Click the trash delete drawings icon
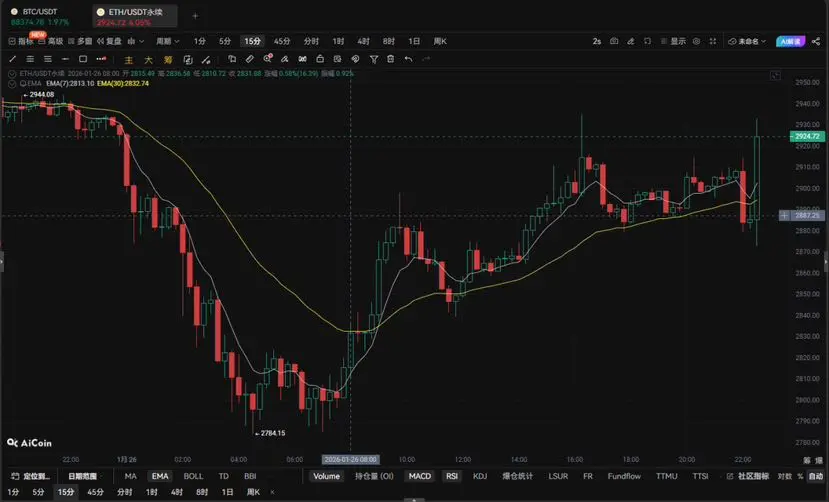Image resolution: width=829 pixels, height=502 pixels. click(x=391, y=59)
